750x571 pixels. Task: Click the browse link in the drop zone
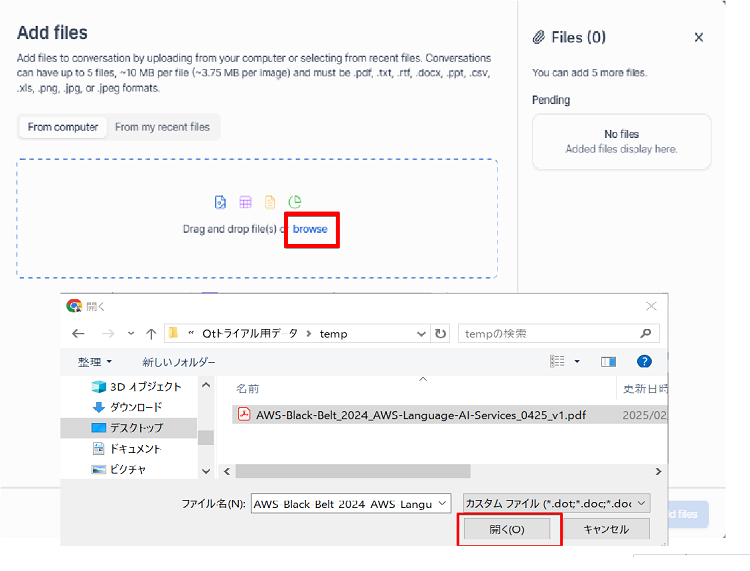point(310,229)
